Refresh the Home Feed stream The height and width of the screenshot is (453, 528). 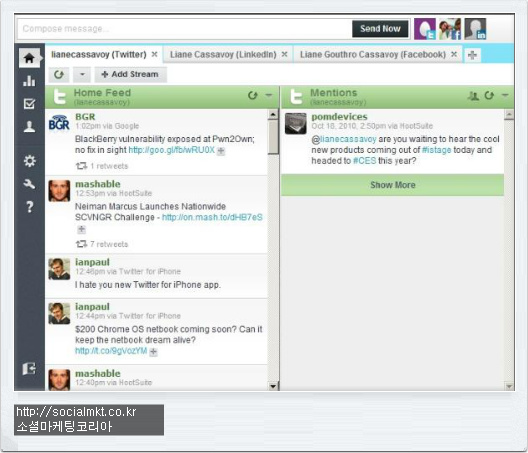[253, 96]
